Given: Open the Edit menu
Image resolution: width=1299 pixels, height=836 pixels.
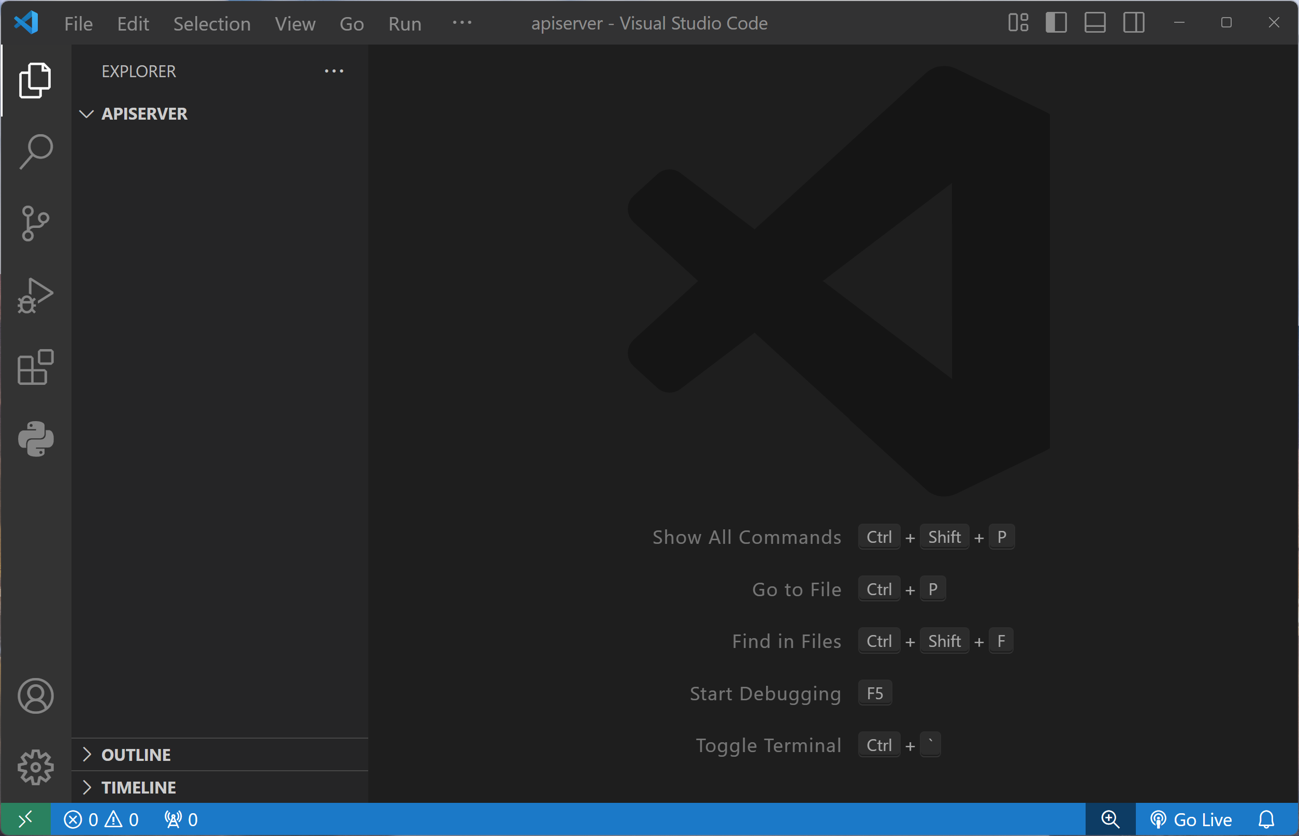Looking at the screenshot, I should point(133,23).
